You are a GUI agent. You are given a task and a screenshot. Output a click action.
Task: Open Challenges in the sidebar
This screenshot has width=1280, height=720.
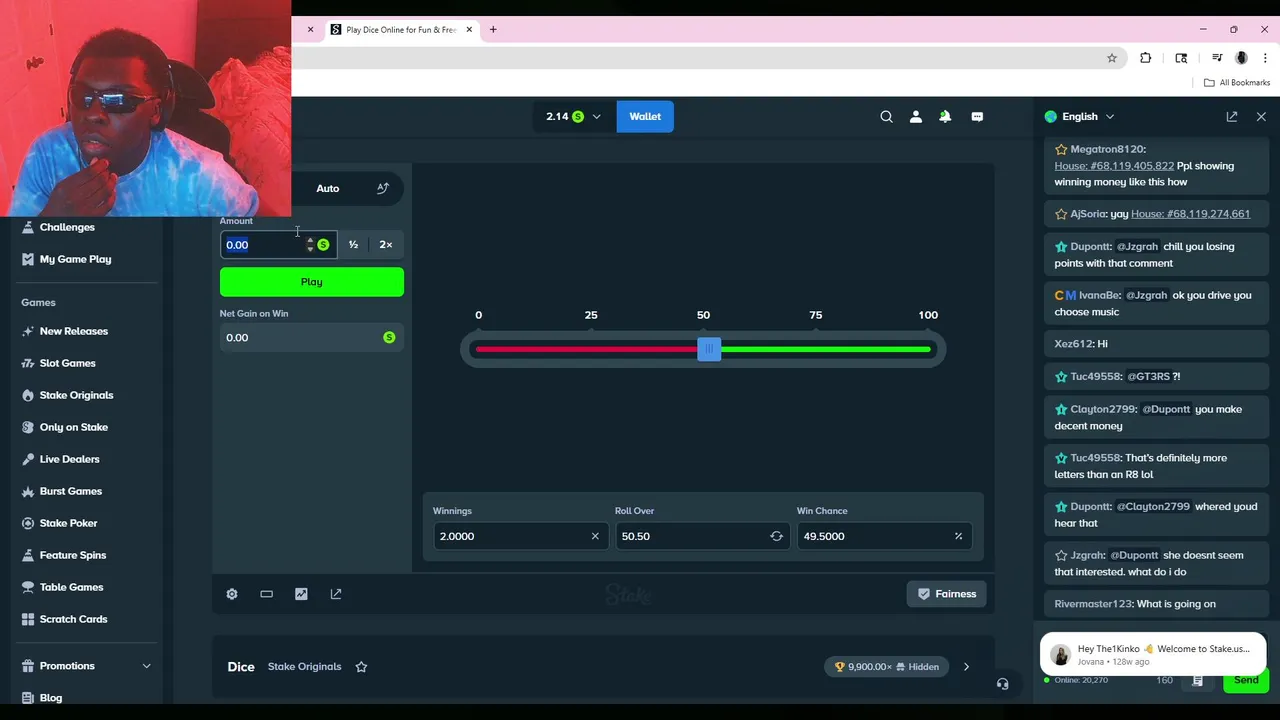67,227
